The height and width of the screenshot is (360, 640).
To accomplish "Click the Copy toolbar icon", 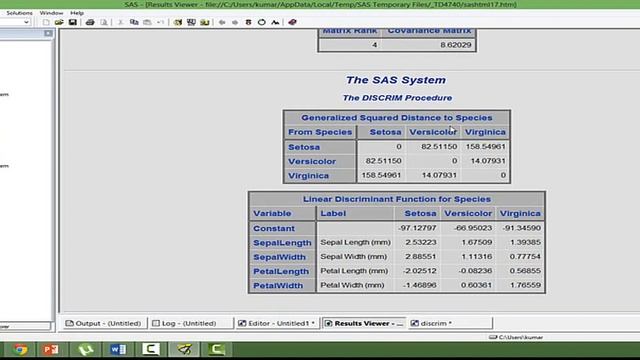I will [134, 22].
